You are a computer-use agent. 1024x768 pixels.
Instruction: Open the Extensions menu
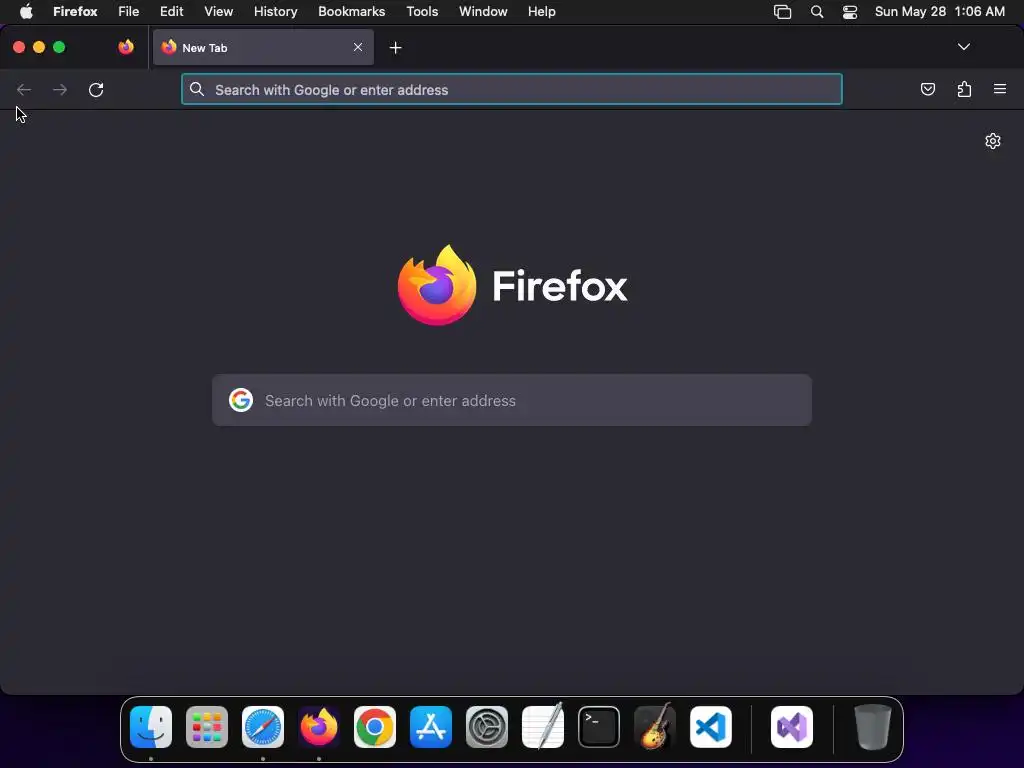pyautogui.click(x=964, y=89)
